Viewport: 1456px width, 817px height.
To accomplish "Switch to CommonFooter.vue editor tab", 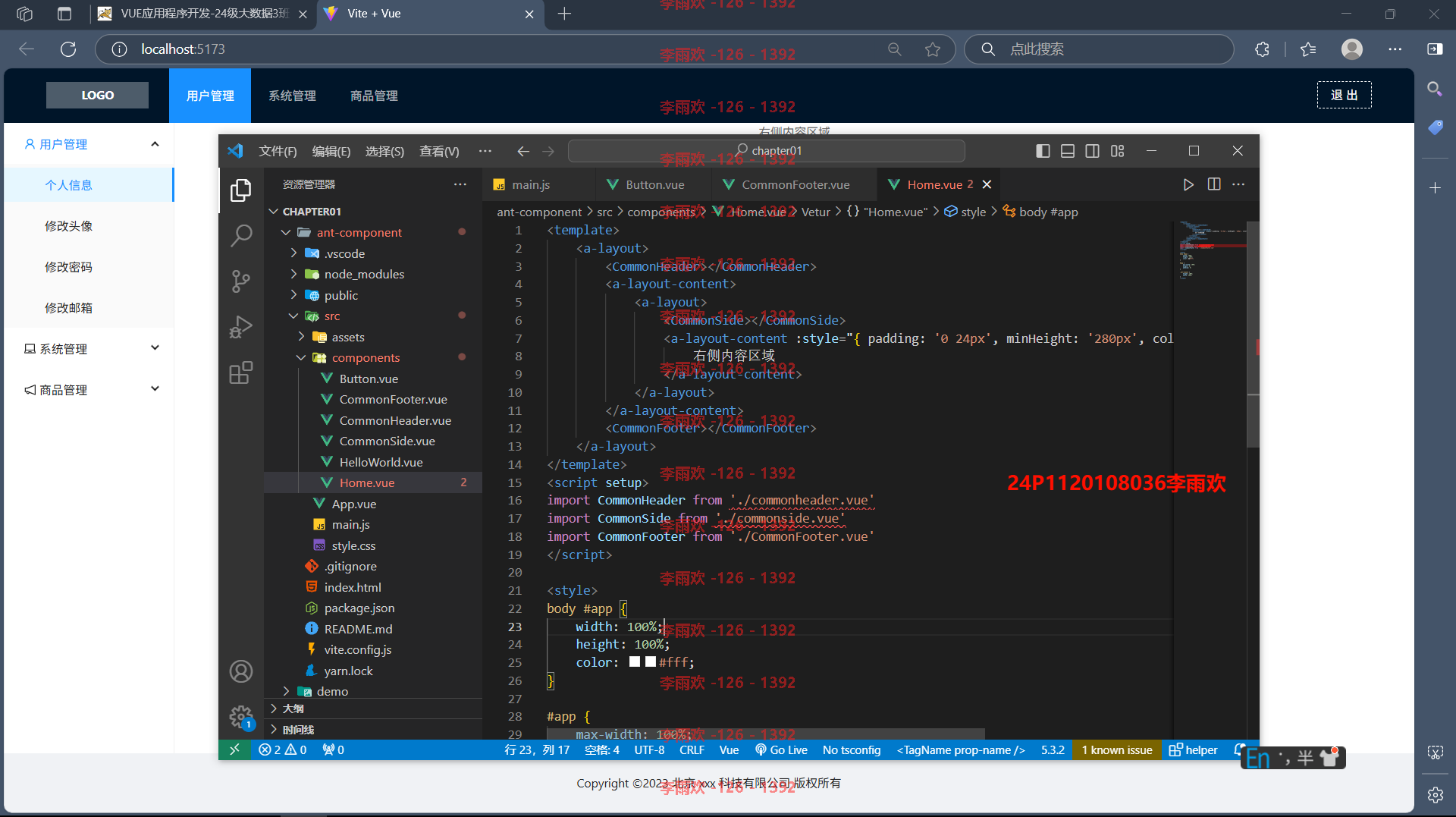I will 795,184.
